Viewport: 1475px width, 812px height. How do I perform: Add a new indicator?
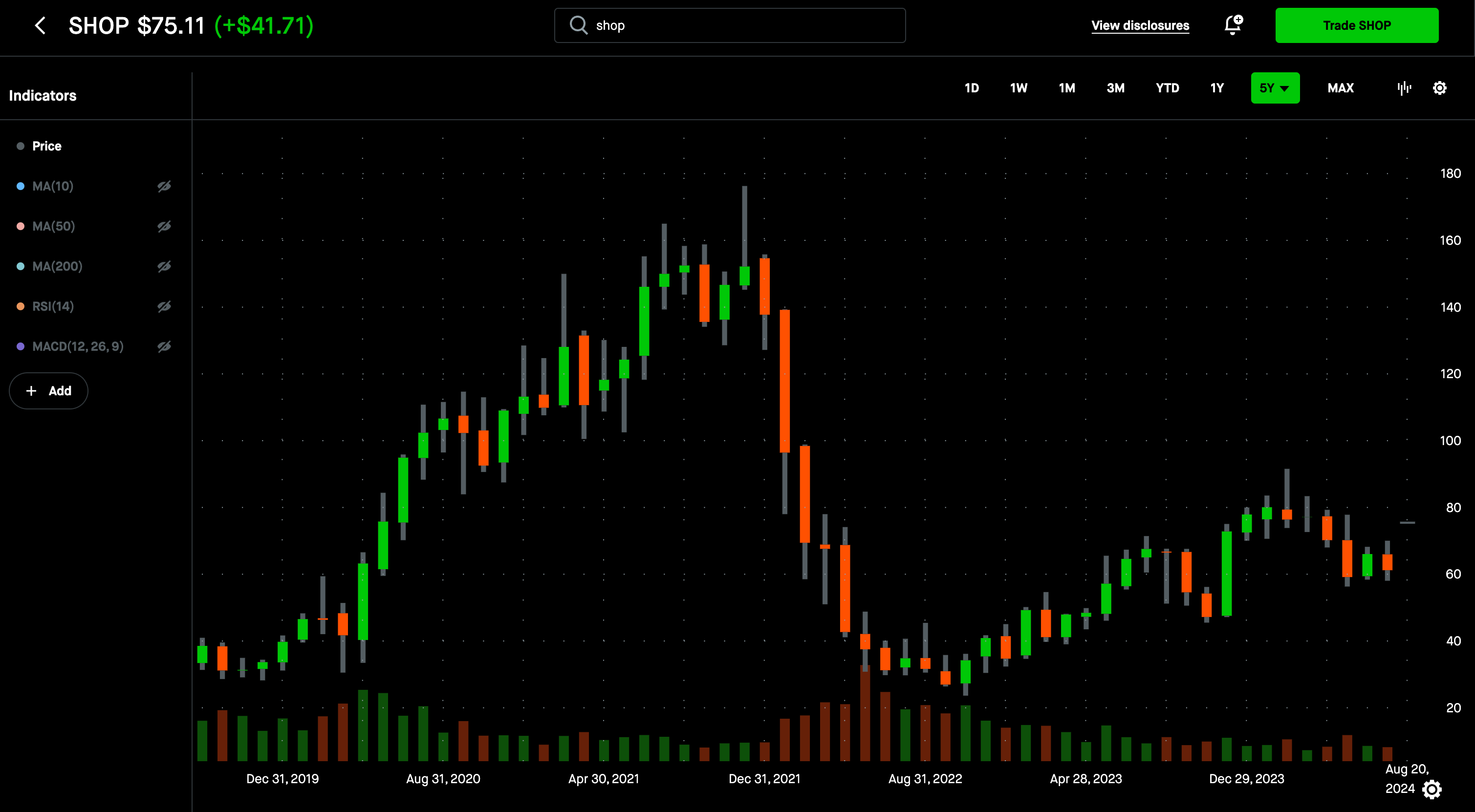49,391
